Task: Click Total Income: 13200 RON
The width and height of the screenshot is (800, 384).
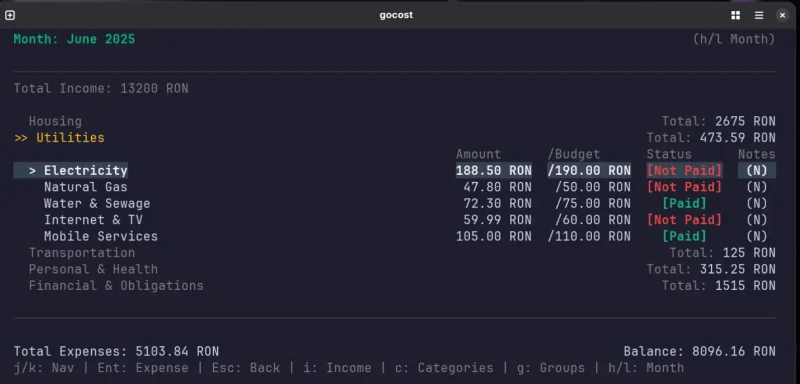Action: point(101,89)
